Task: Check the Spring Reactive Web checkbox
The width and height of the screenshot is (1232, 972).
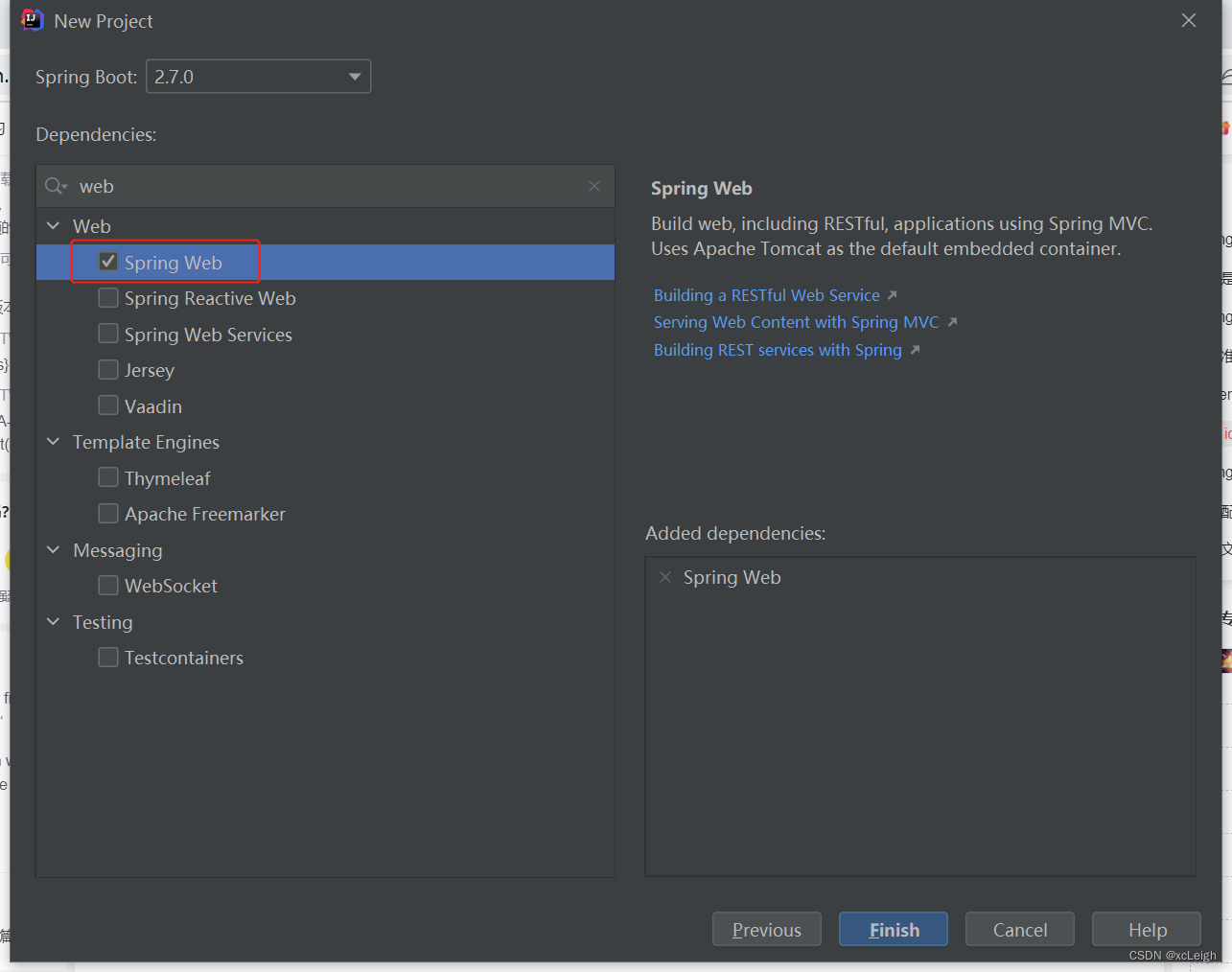Action: click(x=108, y=297)
